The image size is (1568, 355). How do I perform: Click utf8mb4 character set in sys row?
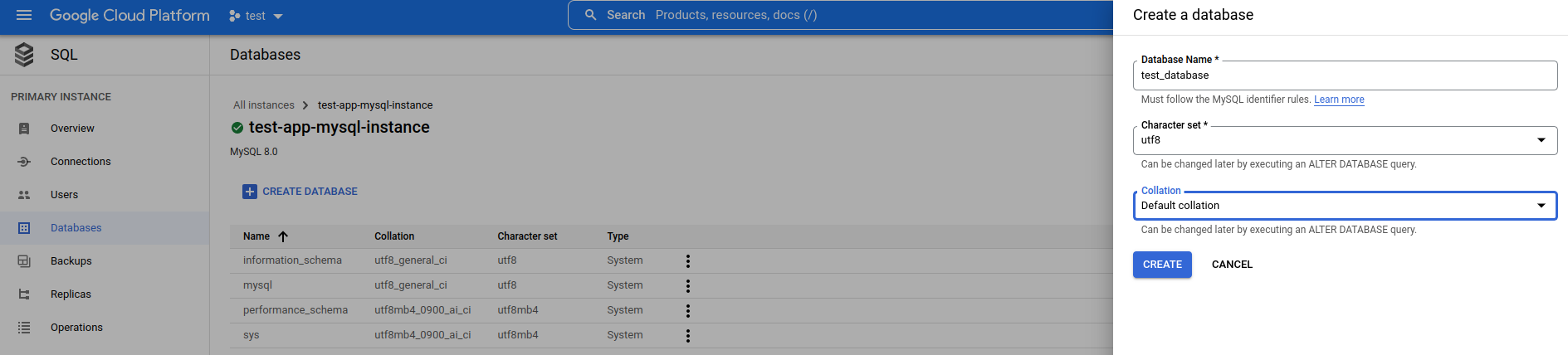click(518, 335)
